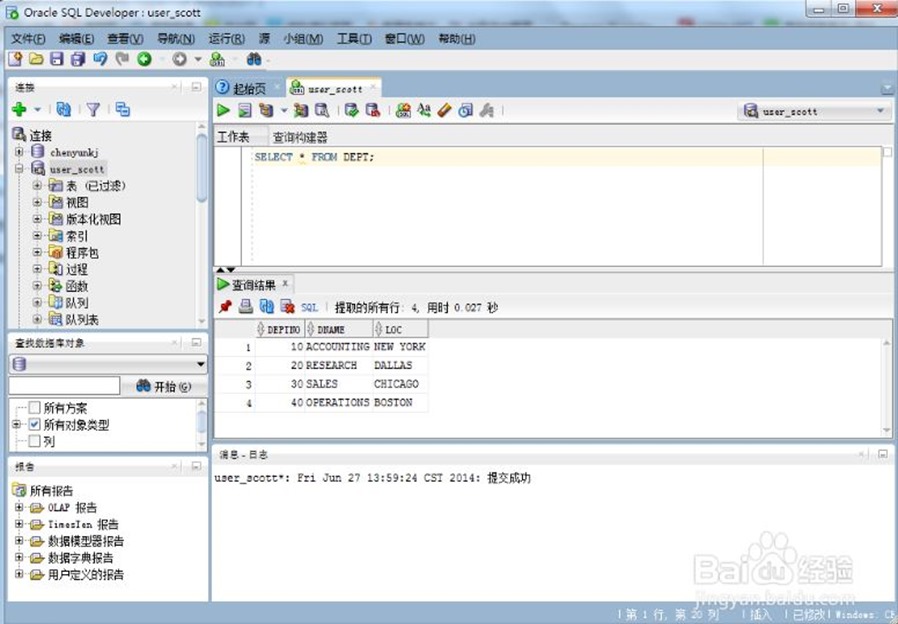The width and height of the screenshot is (898, 624).
Task: Expand the OLAP 报告 folder
Action: tap(19, 507)
